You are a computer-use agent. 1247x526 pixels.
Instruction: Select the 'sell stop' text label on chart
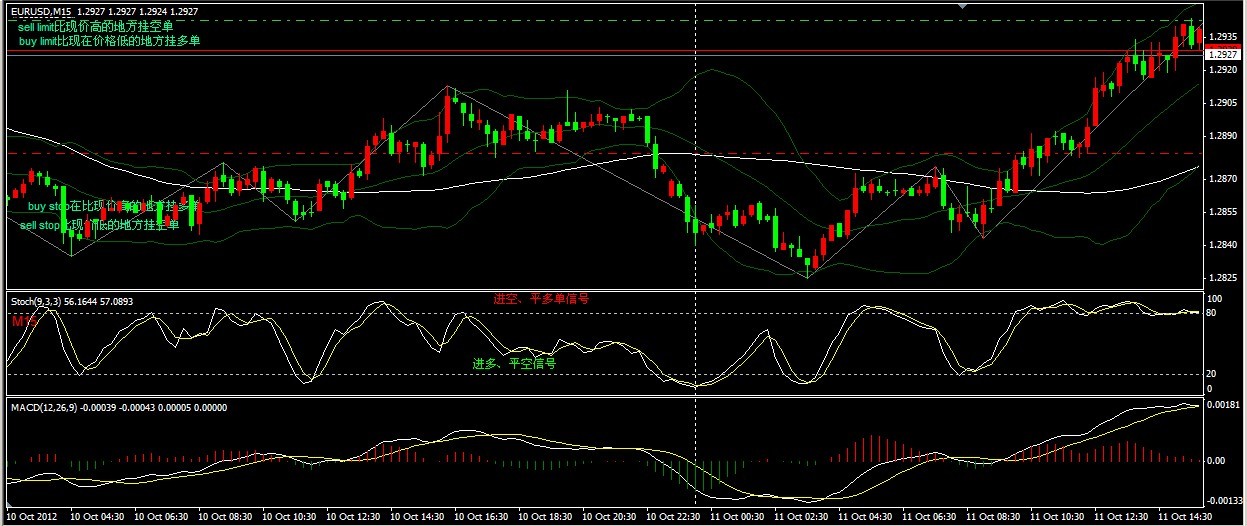click(x=99, y=225)
